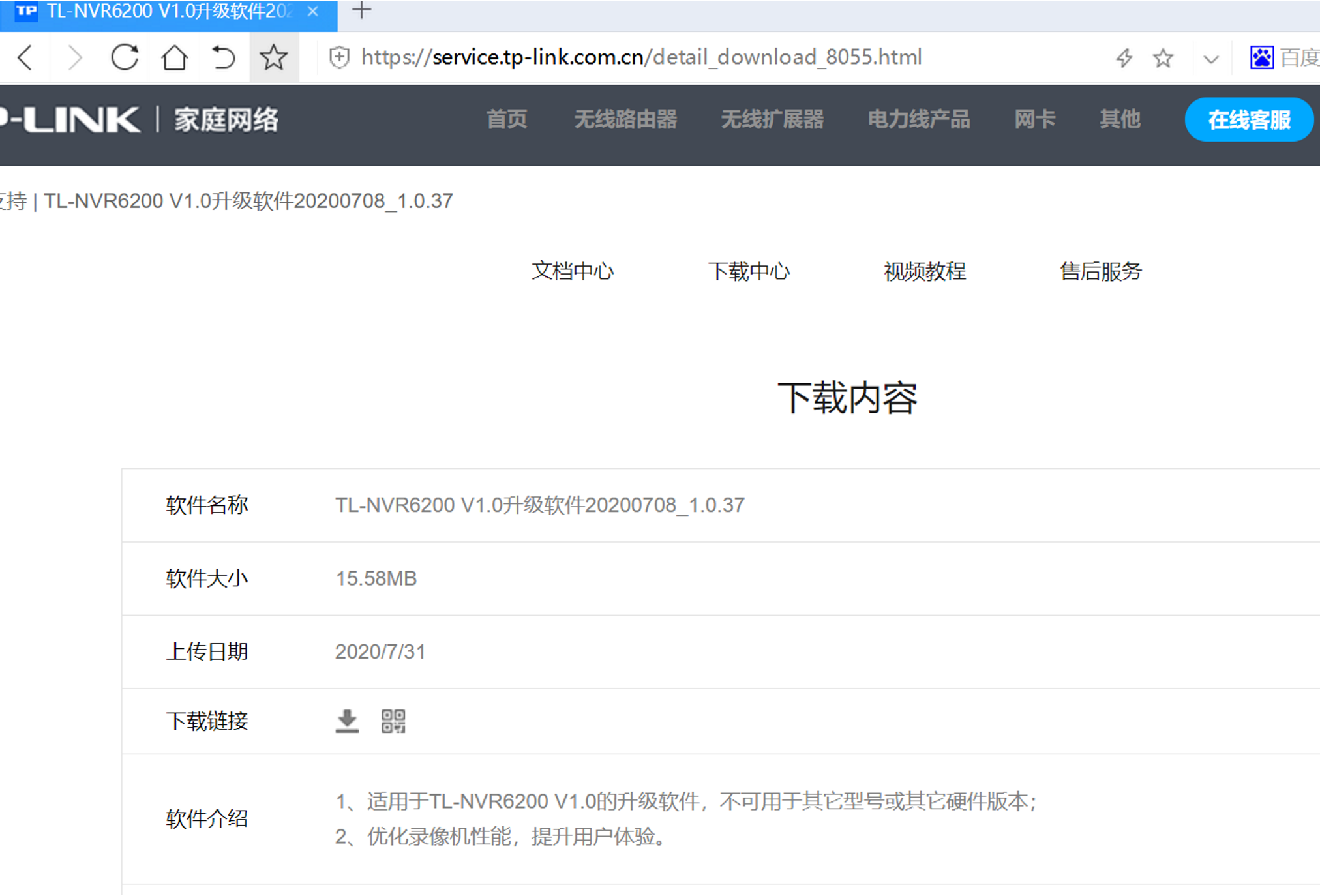Click the TP-LINK logo
This screenshot has height=896, width=1320.
click(70, 120)
